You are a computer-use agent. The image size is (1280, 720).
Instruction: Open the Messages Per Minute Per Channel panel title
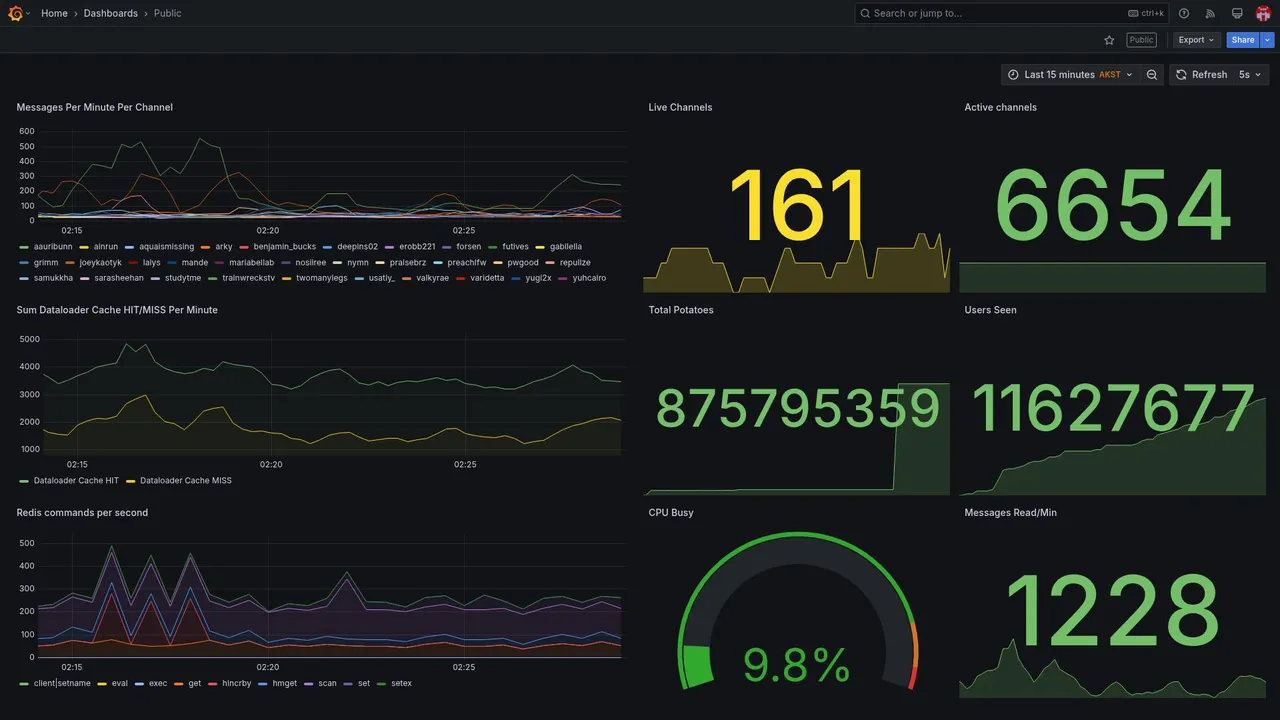click(95, 107)
